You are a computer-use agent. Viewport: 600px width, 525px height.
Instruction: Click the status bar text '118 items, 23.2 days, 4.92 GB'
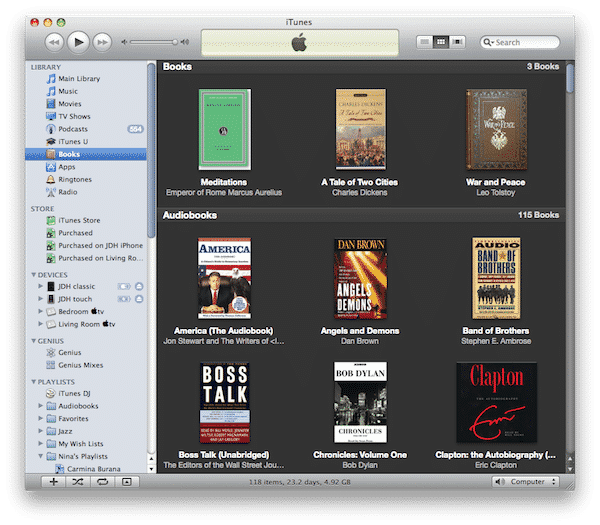300,482
